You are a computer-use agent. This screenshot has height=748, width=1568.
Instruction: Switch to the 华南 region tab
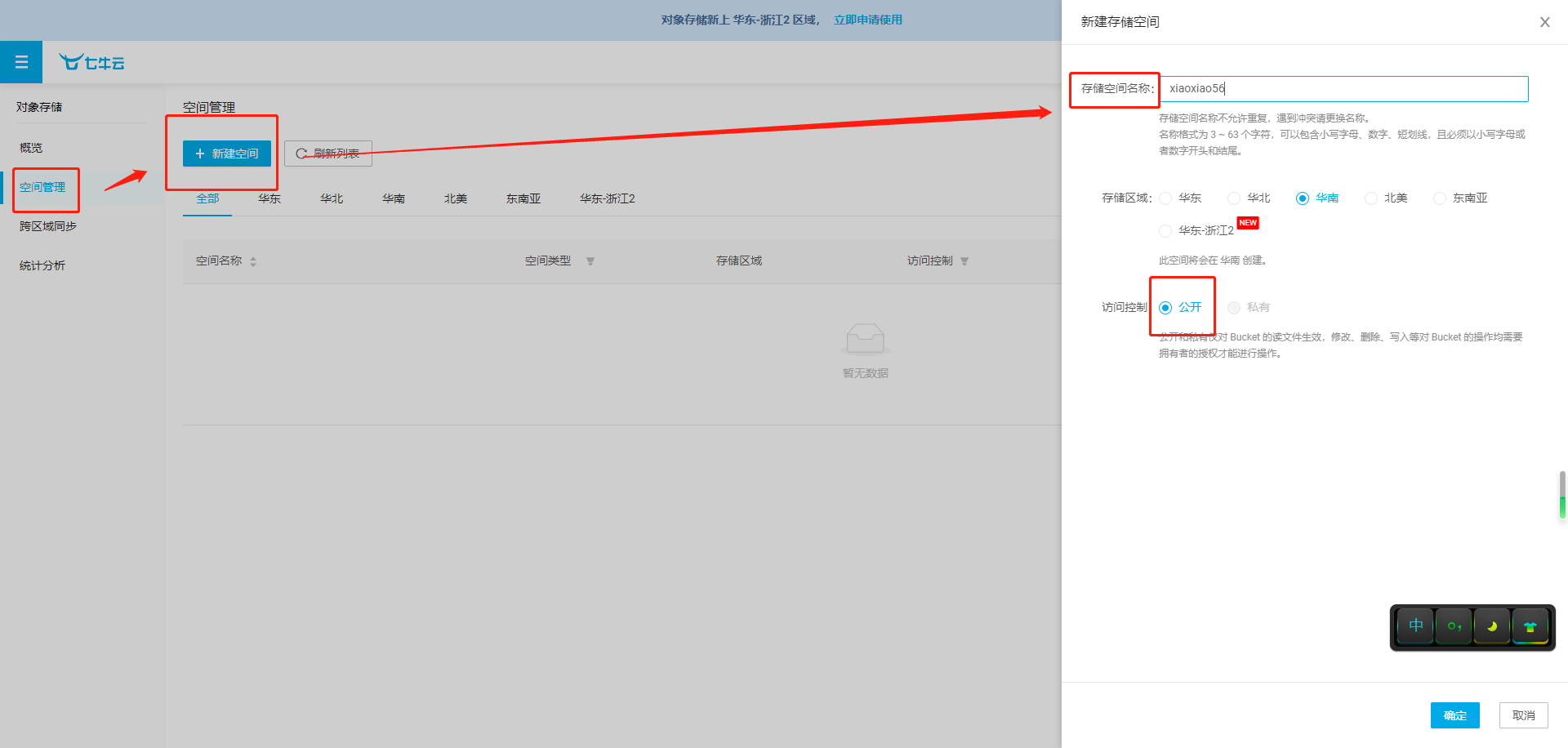click(394, 198)
